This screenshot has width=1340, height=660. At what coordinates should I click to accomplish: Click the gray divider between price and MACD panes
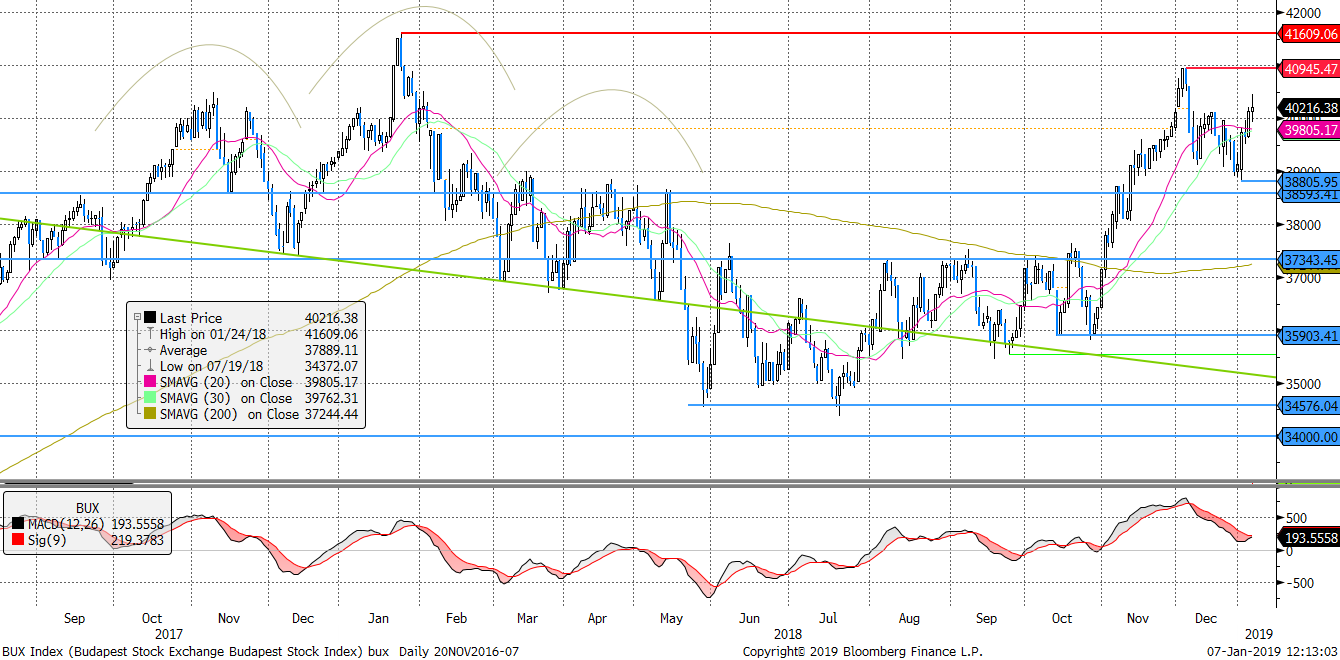click(x=640, y=483)
